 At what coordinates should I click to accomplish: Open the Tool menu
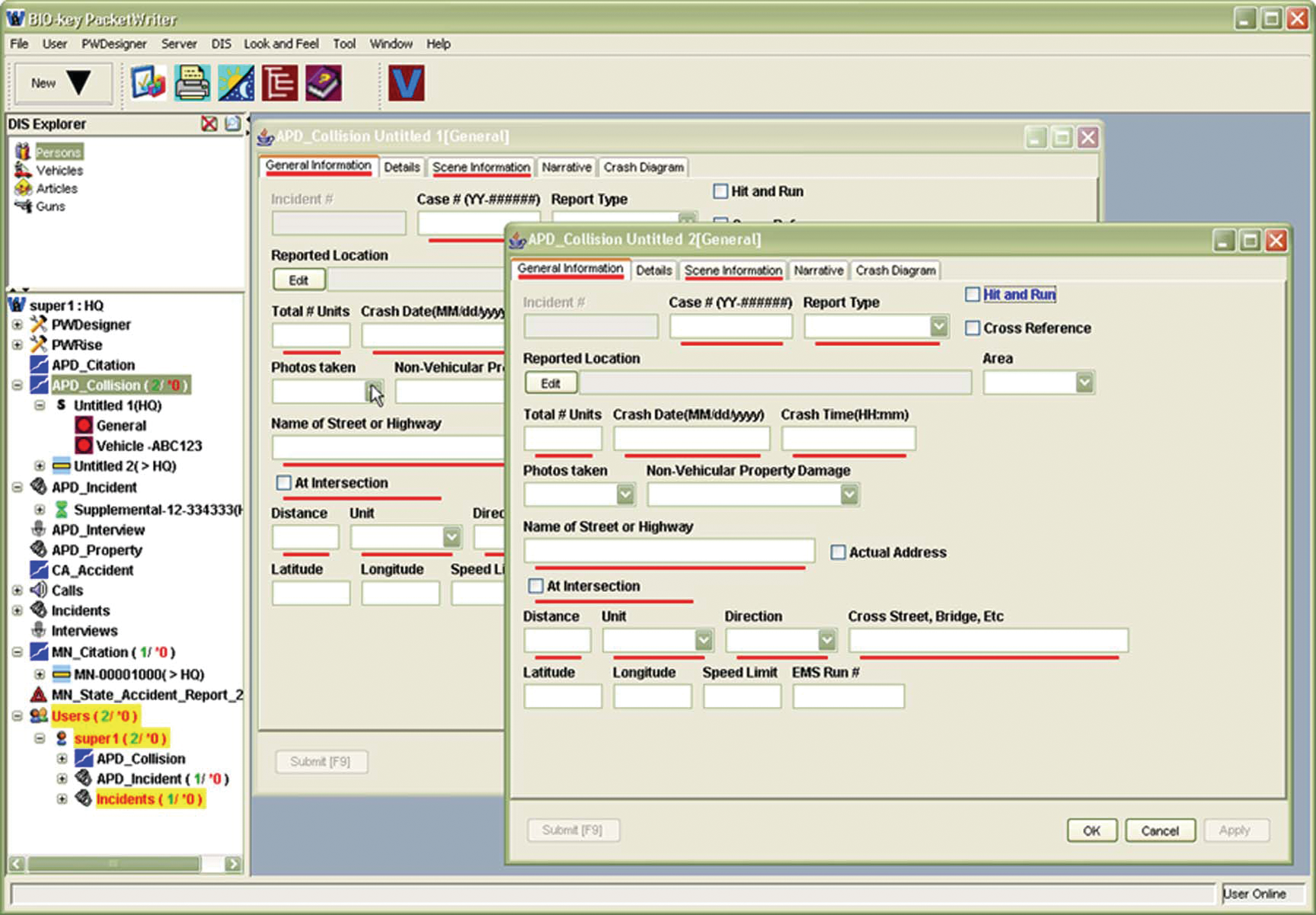(344, 43)
